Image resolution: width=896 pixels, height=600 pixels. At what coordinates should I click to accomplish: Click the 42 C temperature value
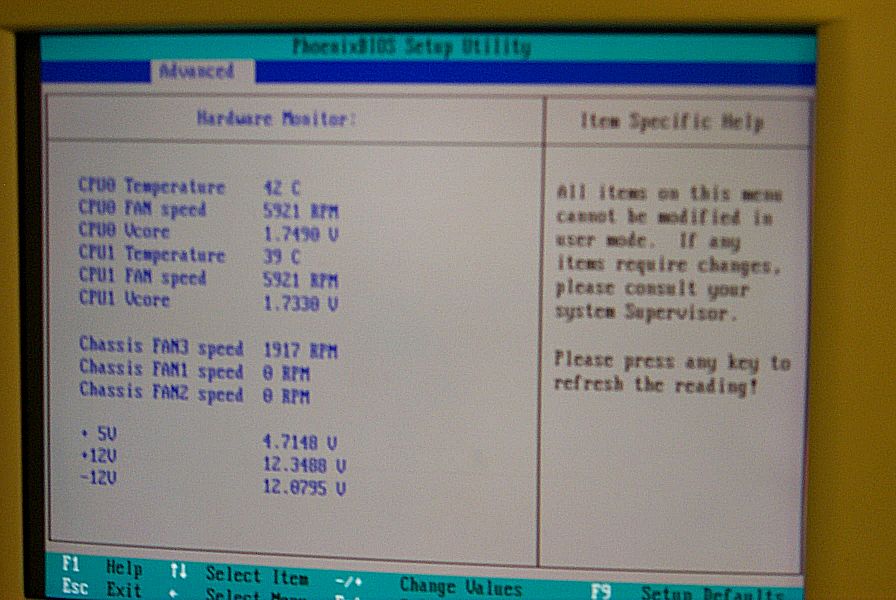coord(281,188)
